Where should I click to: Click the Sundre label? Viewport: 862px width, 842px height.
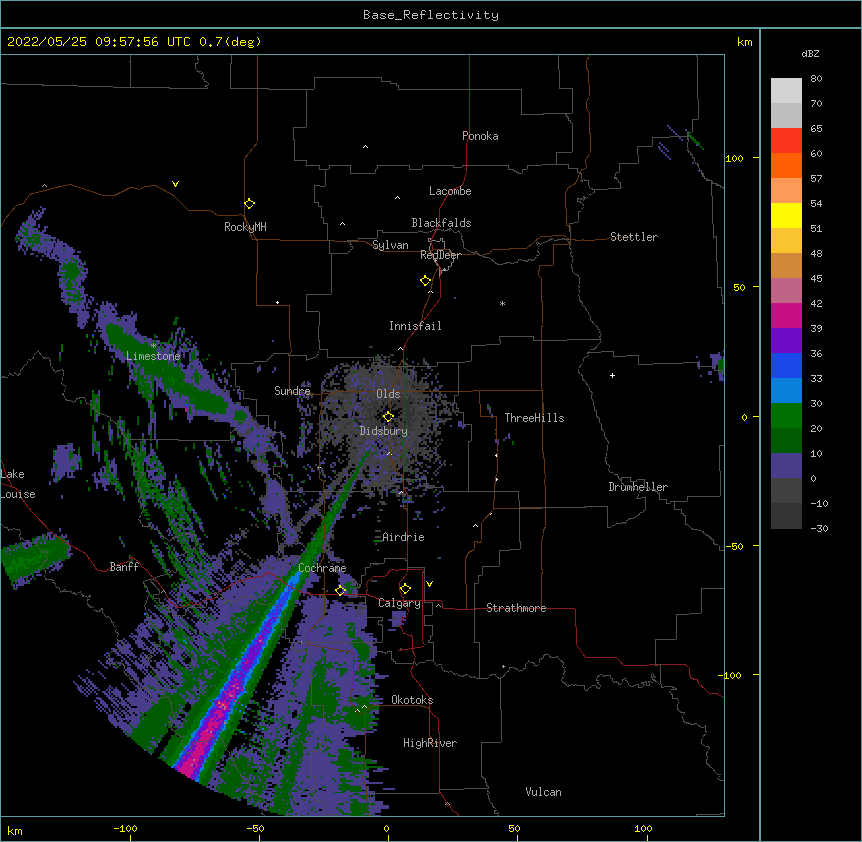(x=292, y=391)
